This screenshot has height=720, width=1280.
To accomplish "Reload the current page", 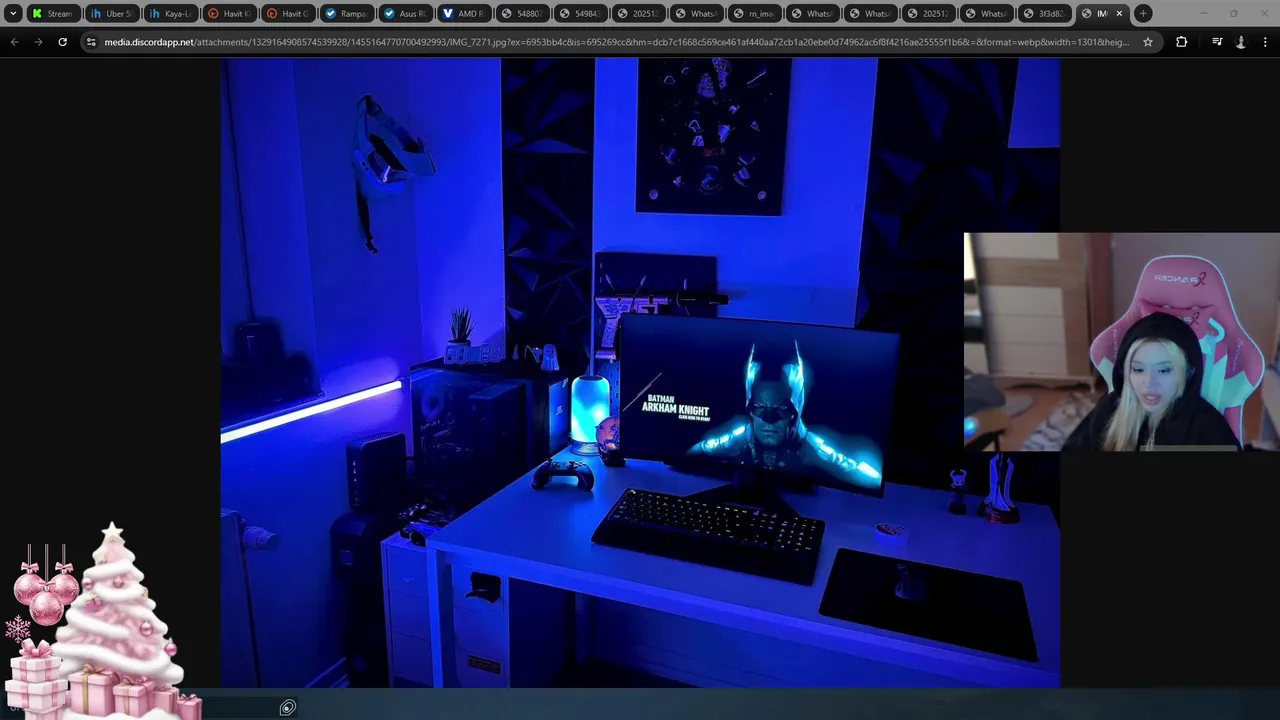I will 63,42.
